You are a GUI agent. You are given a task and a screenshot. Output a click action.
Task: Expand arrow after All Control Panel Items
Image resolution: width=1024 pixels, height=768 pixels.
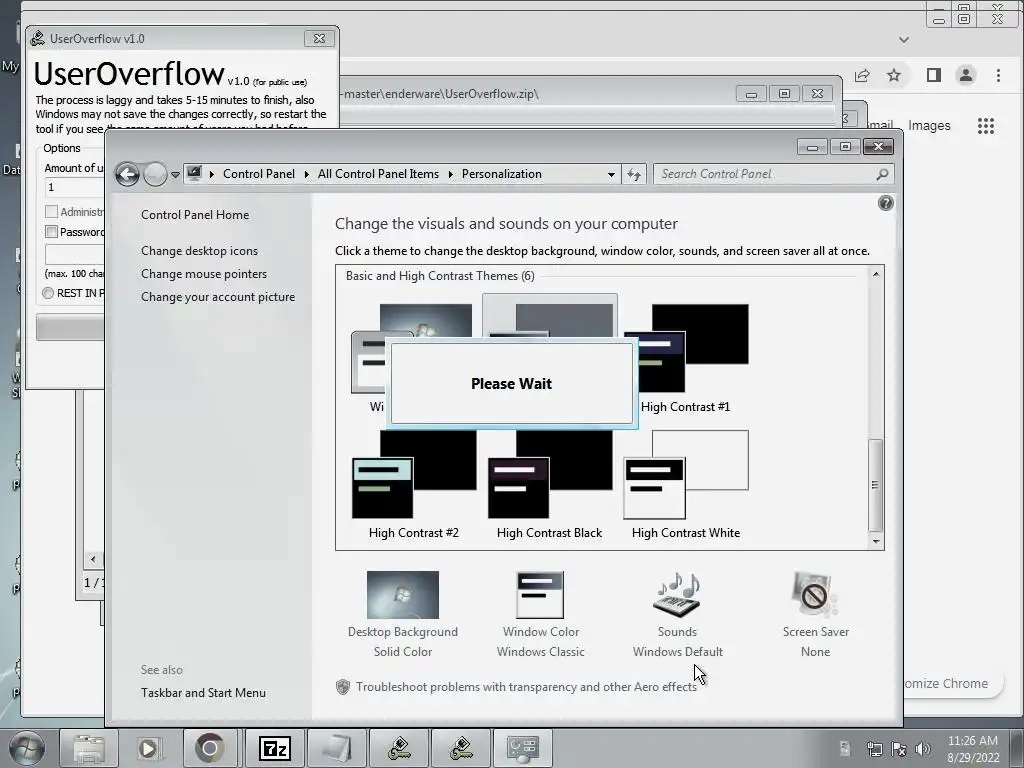coord(451,174)
